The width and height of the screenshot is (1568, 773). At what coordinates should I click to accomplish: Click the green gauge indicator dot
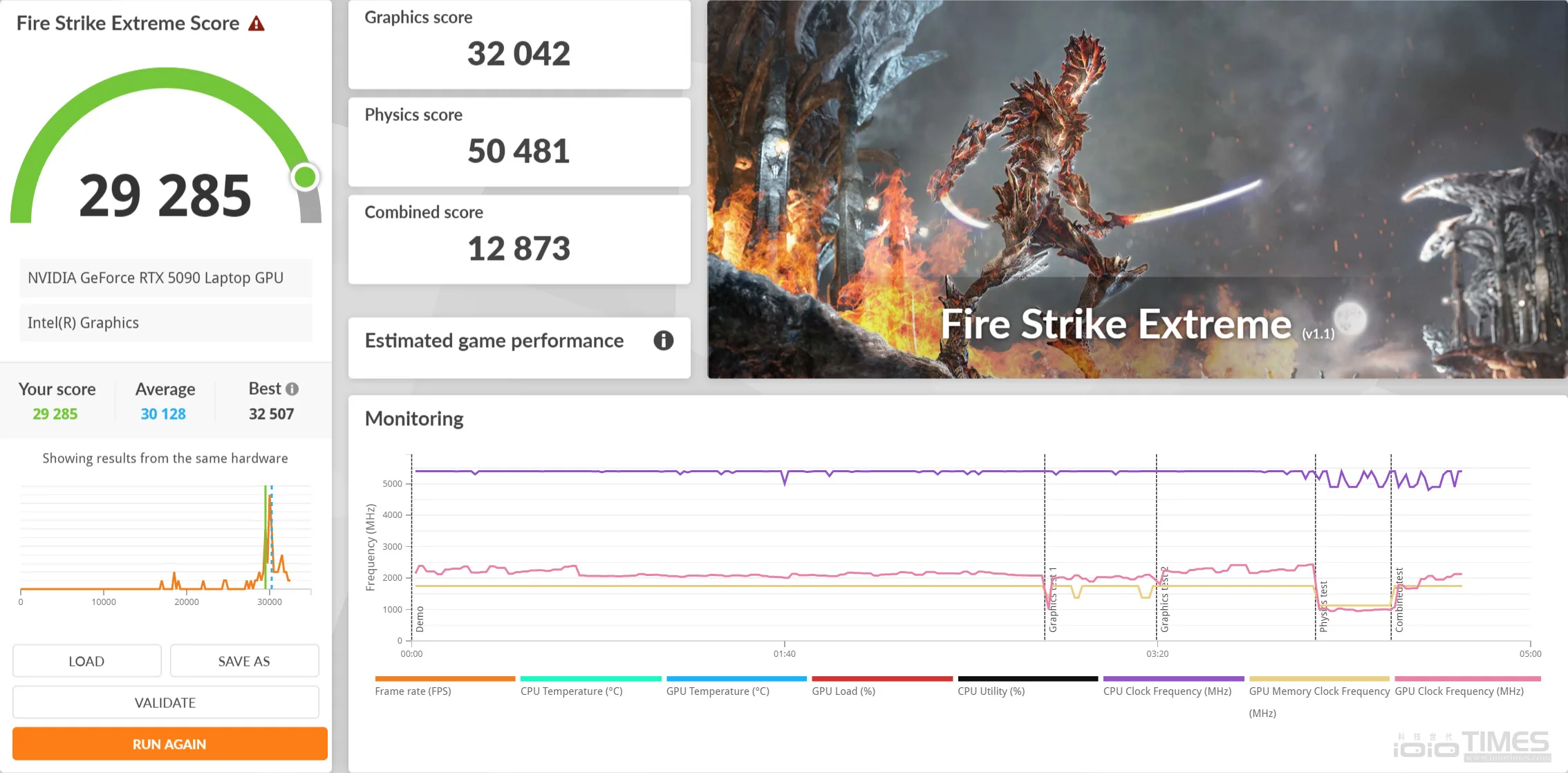pos(305,177)
